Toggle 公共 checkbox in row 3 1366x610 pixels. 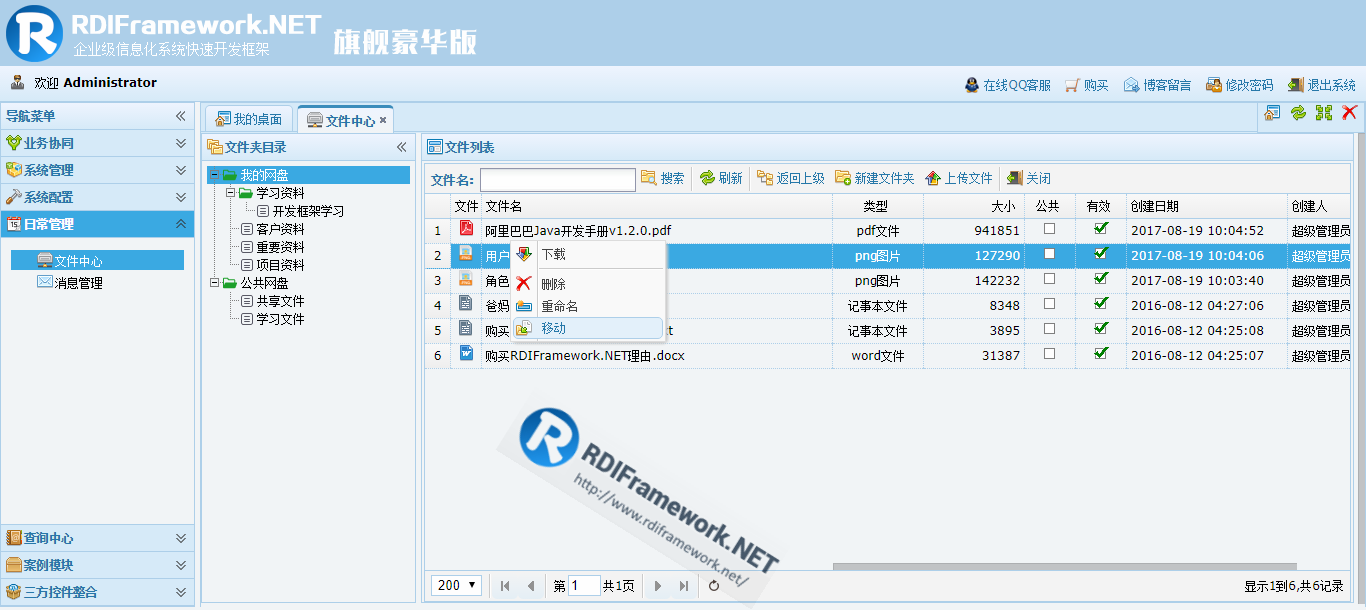(1049, 278)
